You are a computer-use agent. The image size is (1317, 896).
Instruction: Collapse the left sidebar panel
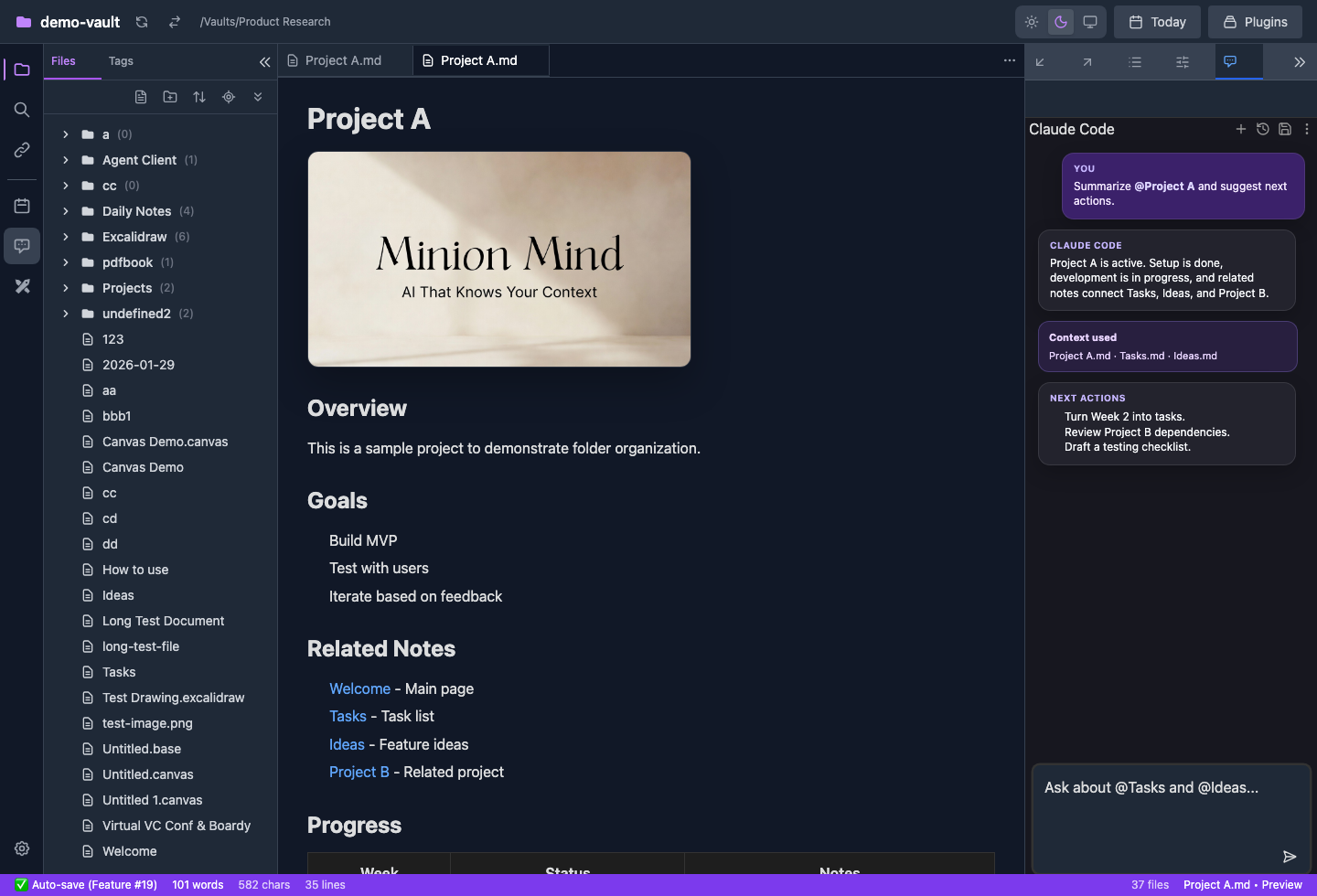click(x=264, y=62)
